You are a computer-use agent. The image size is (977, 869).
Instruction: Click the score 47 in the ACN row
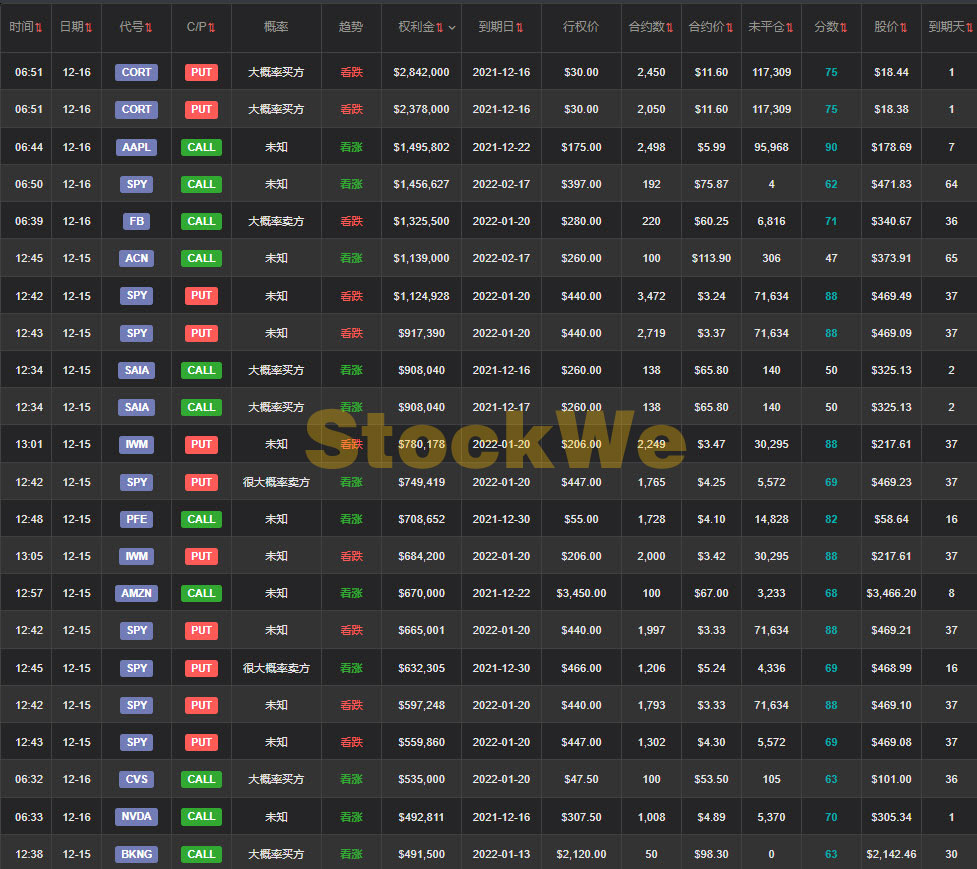831,258
